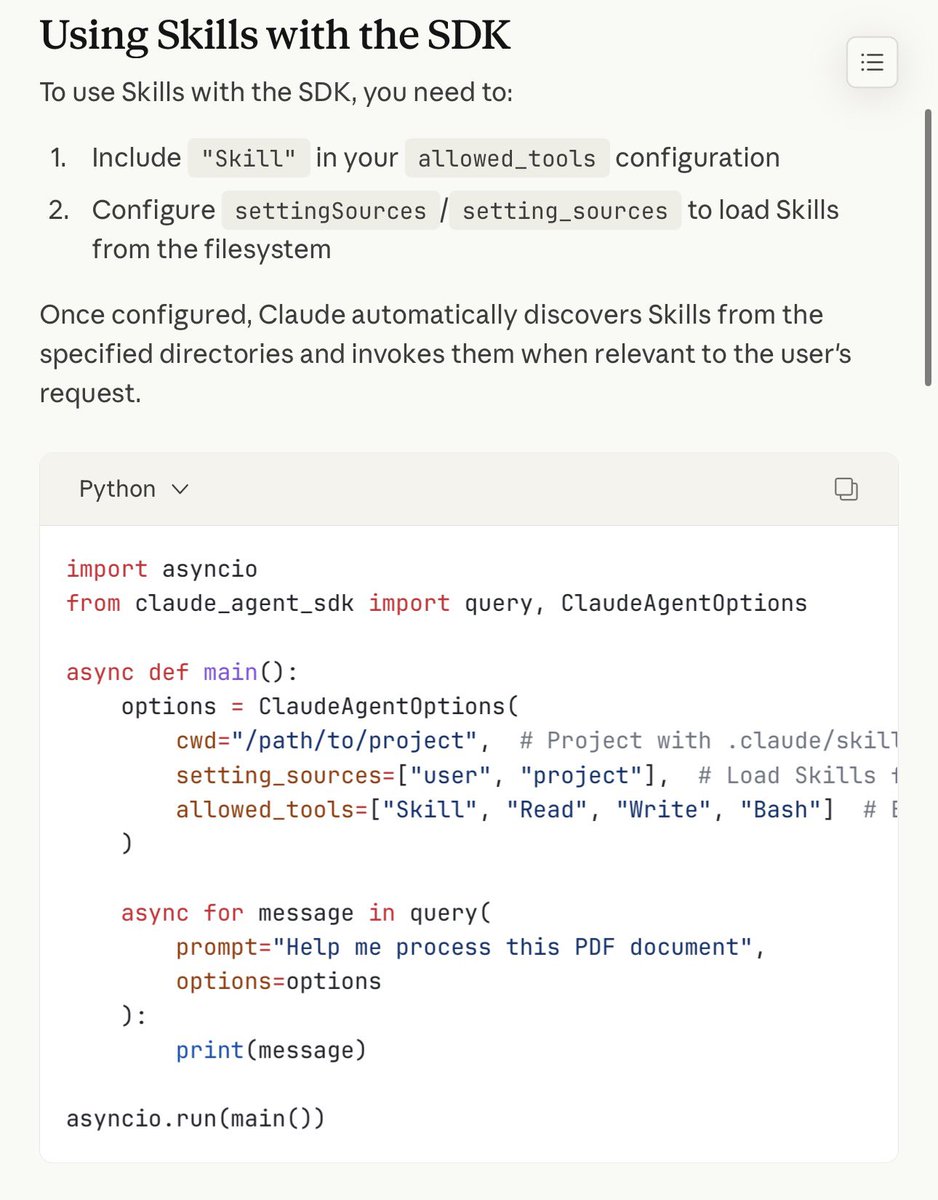Viewport: 938px width, 1200px height.
Task: Open the Python language dropdown
Action: coord(134,489)
